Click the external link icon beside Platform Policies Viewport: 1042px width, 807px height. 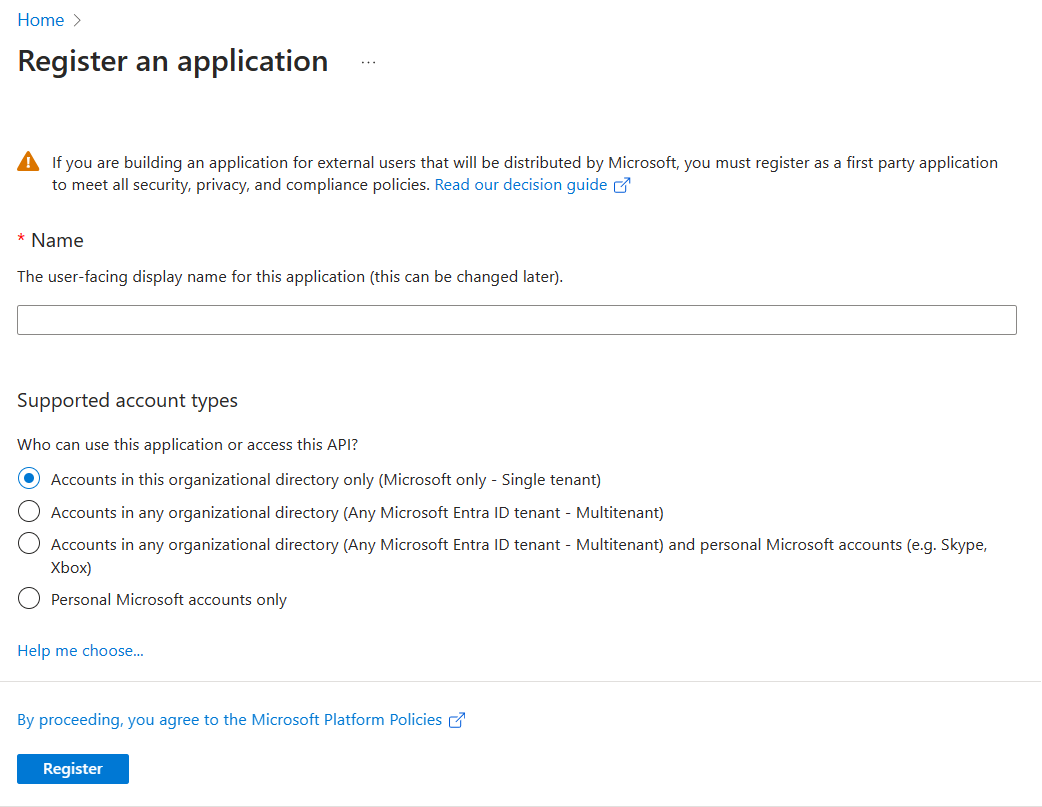(x=456, y=719)
